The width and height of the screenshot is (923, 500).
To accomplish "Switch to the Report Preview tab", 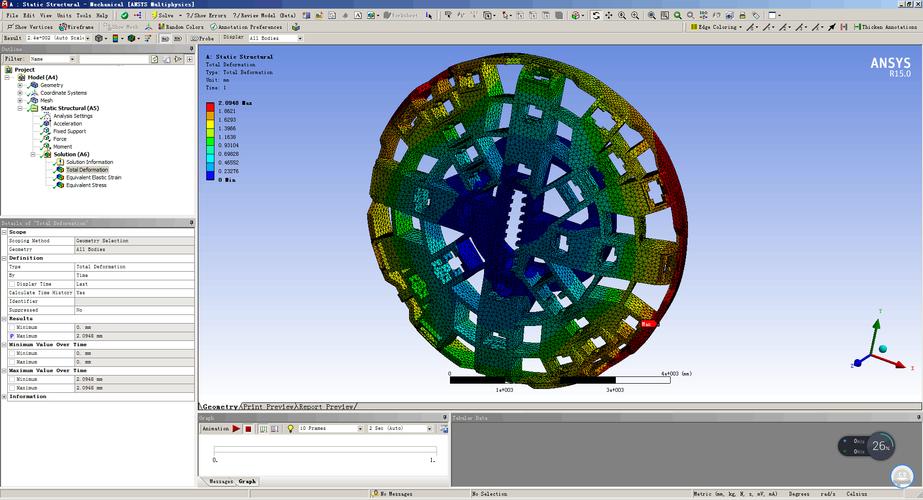I will (326, 406).
